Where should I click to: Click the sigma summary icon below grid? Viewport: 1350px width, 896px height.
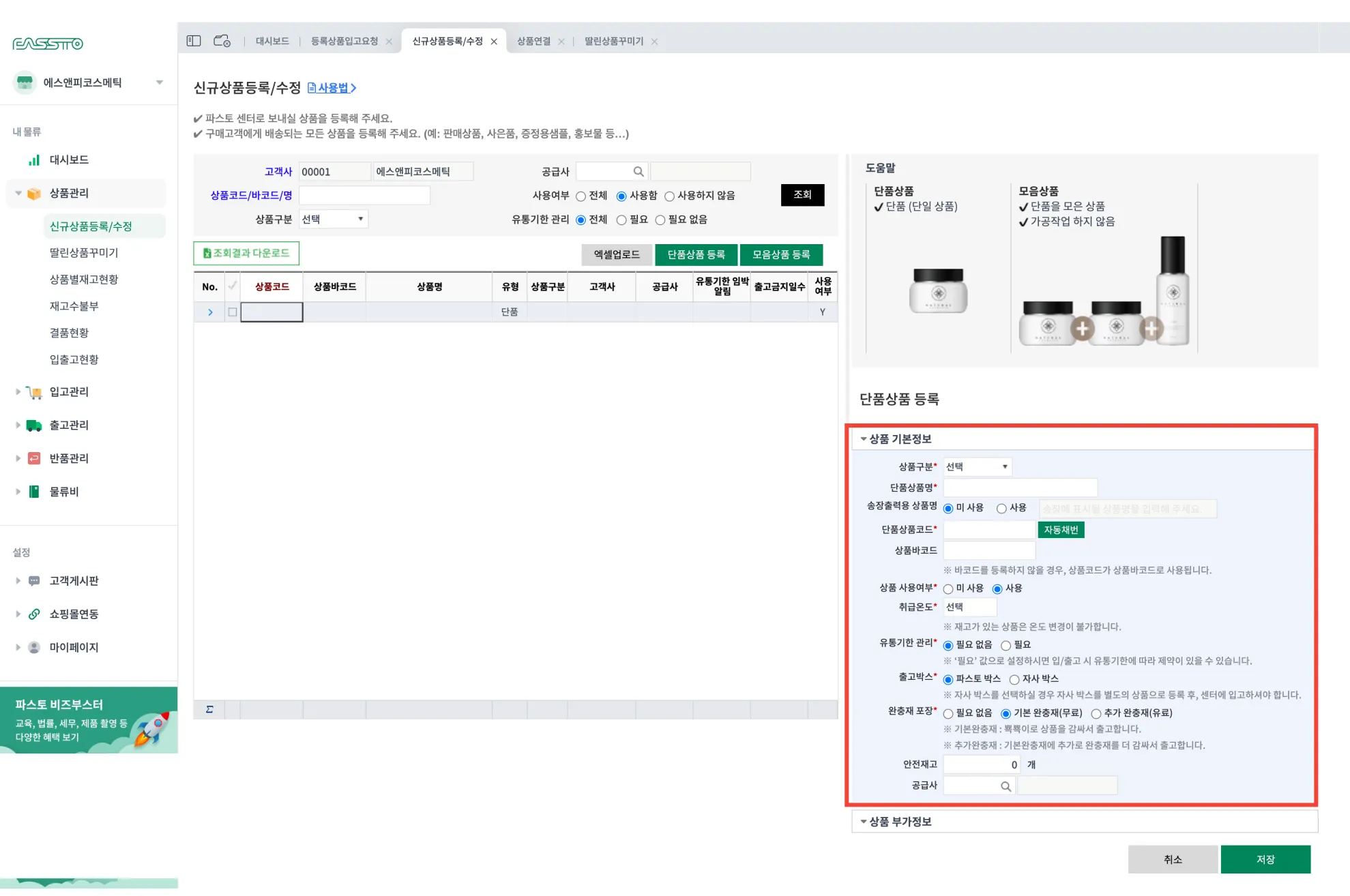pos(209,710)
